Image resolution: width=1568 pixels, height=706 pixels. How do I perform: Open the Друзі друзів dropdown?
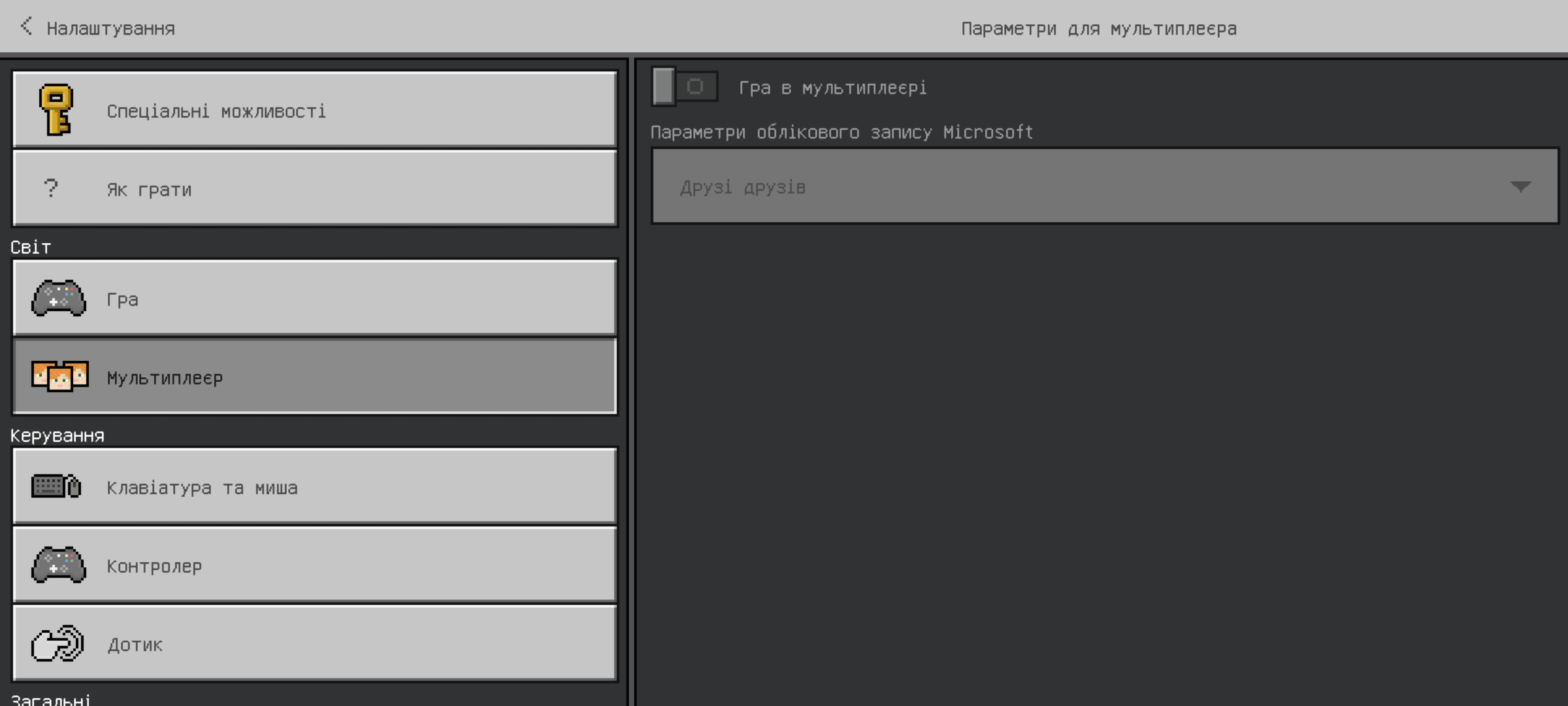click(x=1104, y=187)
